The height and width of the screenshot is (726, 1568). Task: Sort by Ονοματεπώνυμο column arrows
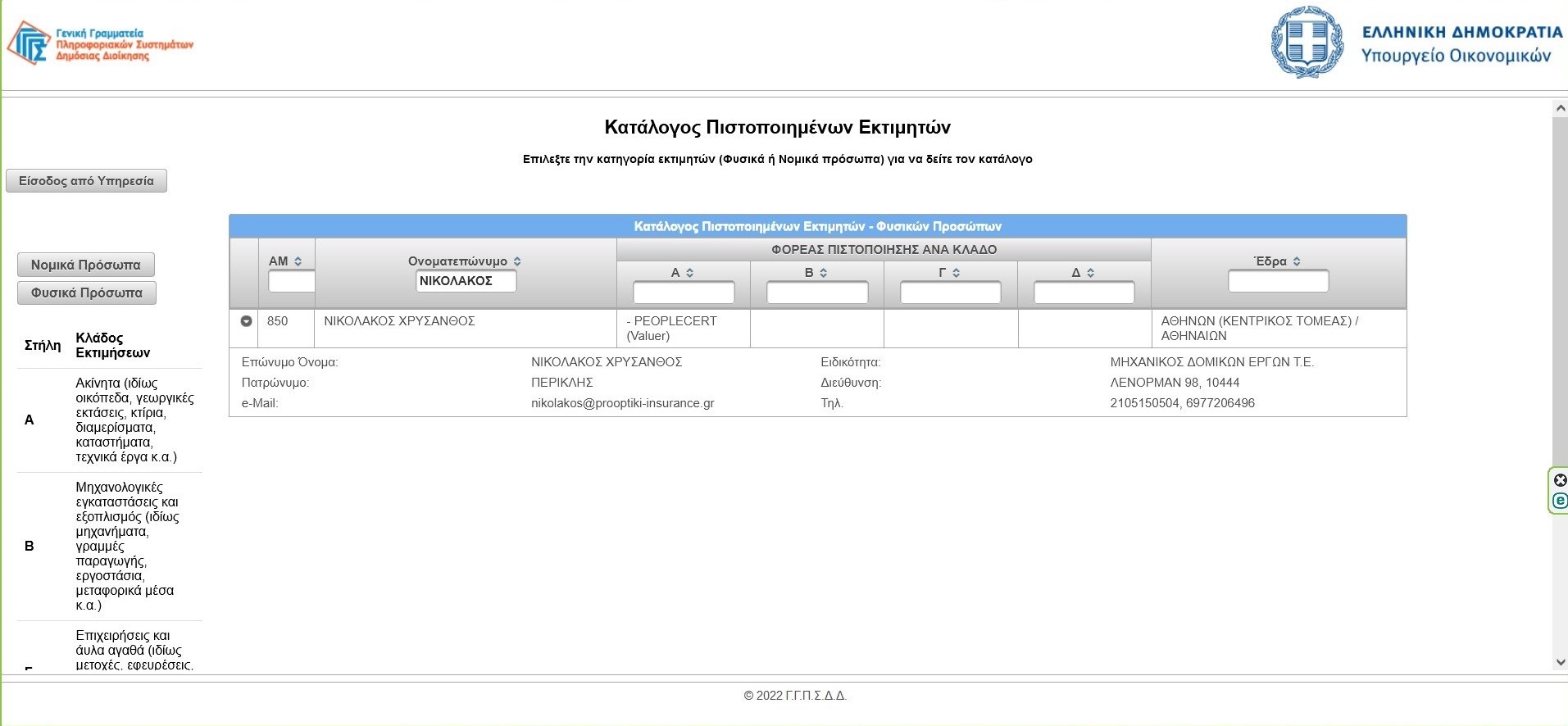click(517, 261)
